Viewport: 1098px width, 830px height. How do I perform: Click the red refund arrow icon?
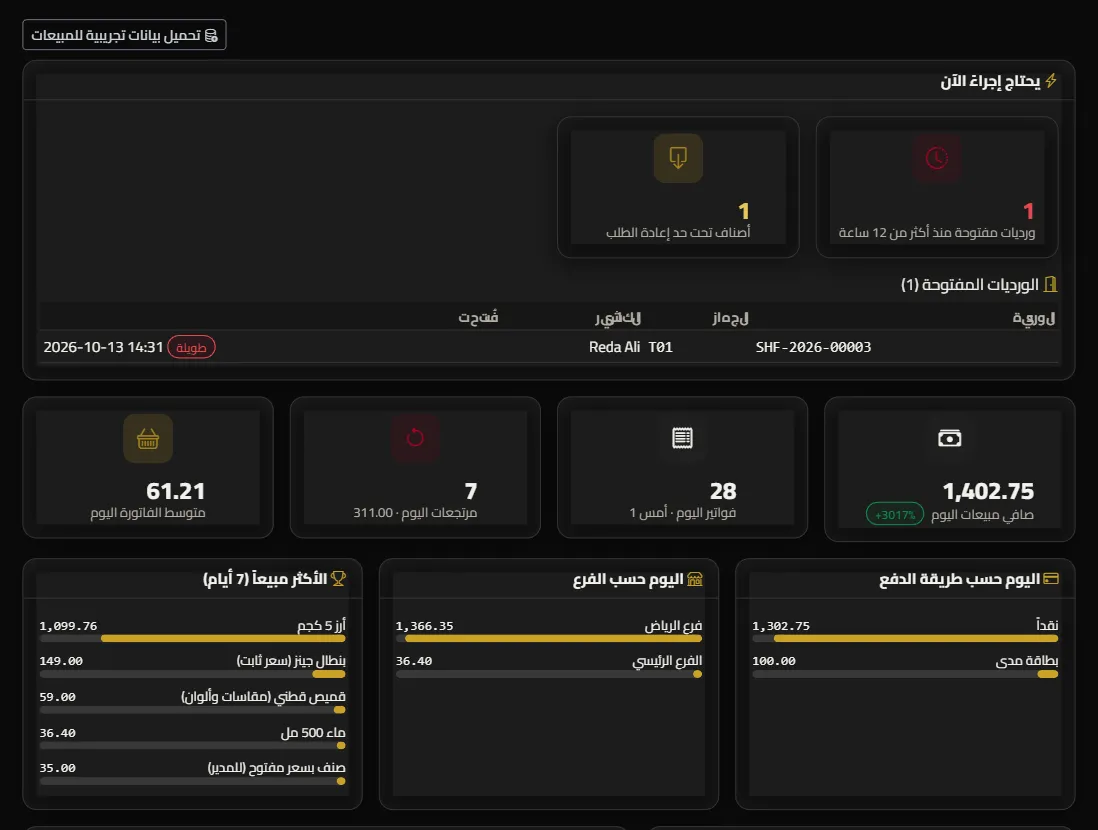point(415,438)
